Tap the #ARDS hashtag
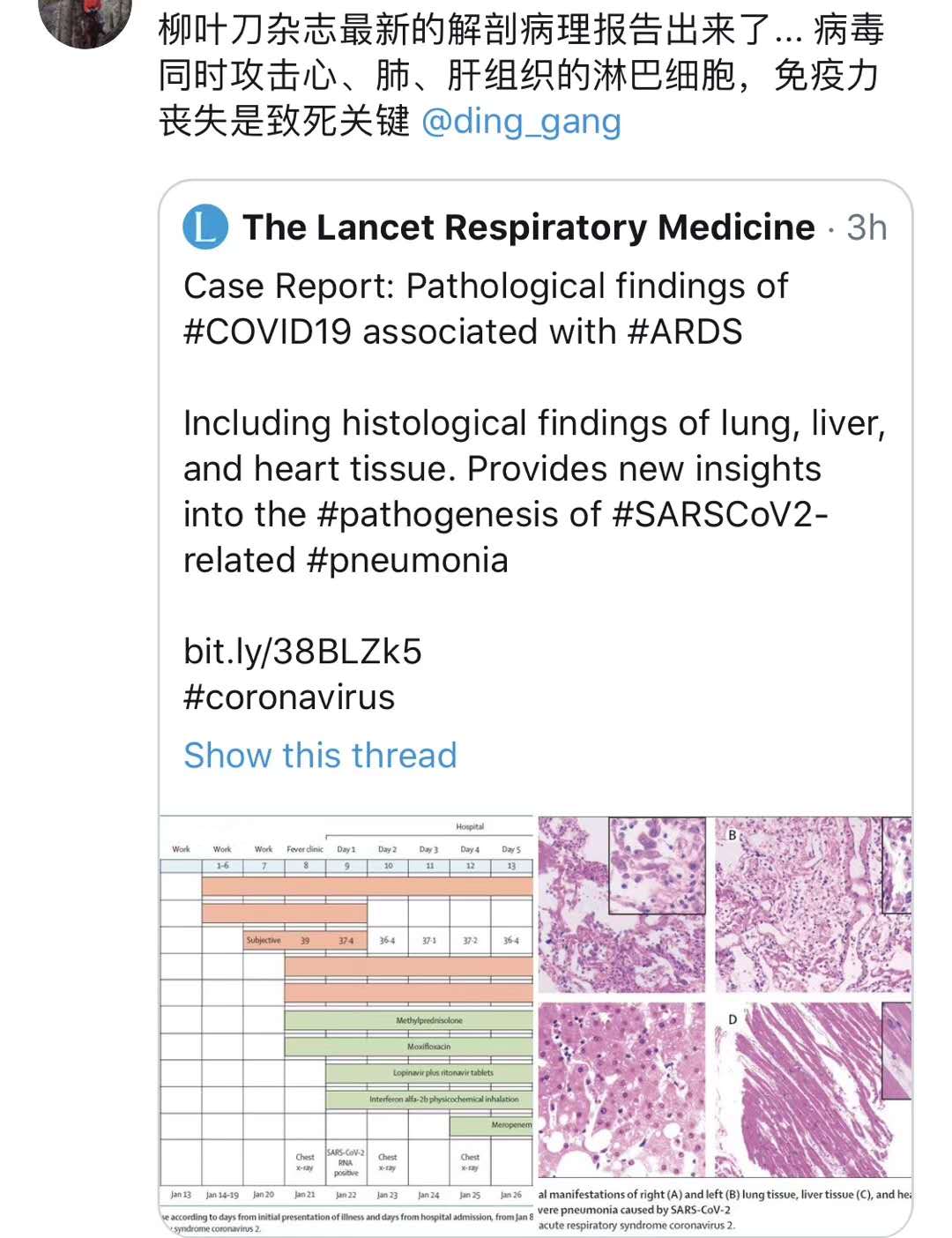952x1238 pixels. coord(685,332)
